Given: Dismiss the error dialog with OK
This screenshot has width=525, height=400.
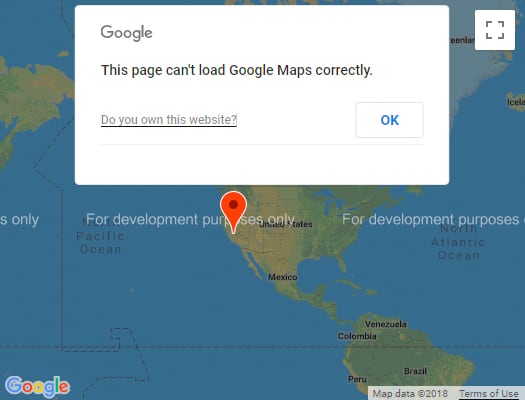Looking at the screenshot, I should (x=389, y=120).
